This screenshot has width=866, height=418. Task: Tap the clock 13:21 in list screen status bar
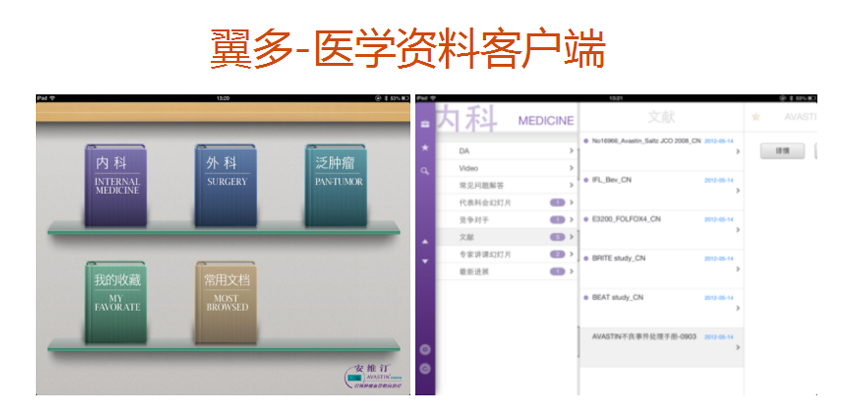tap(616, 98)
